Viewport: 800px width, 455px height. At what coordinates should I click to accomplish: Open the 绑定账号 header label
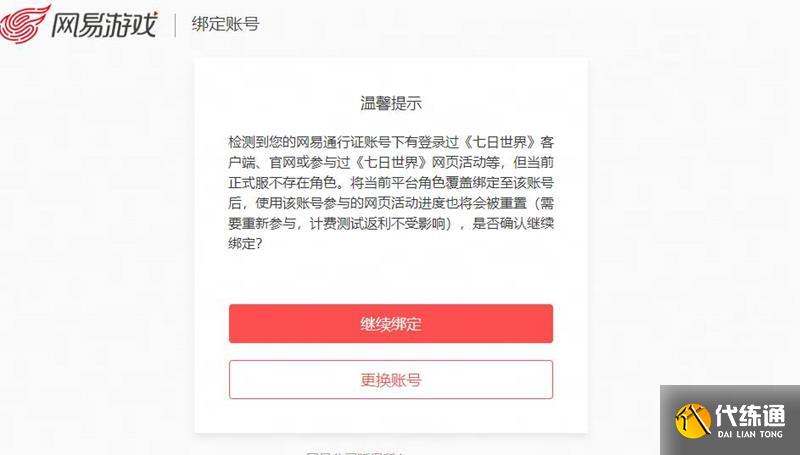click(226, 24)
